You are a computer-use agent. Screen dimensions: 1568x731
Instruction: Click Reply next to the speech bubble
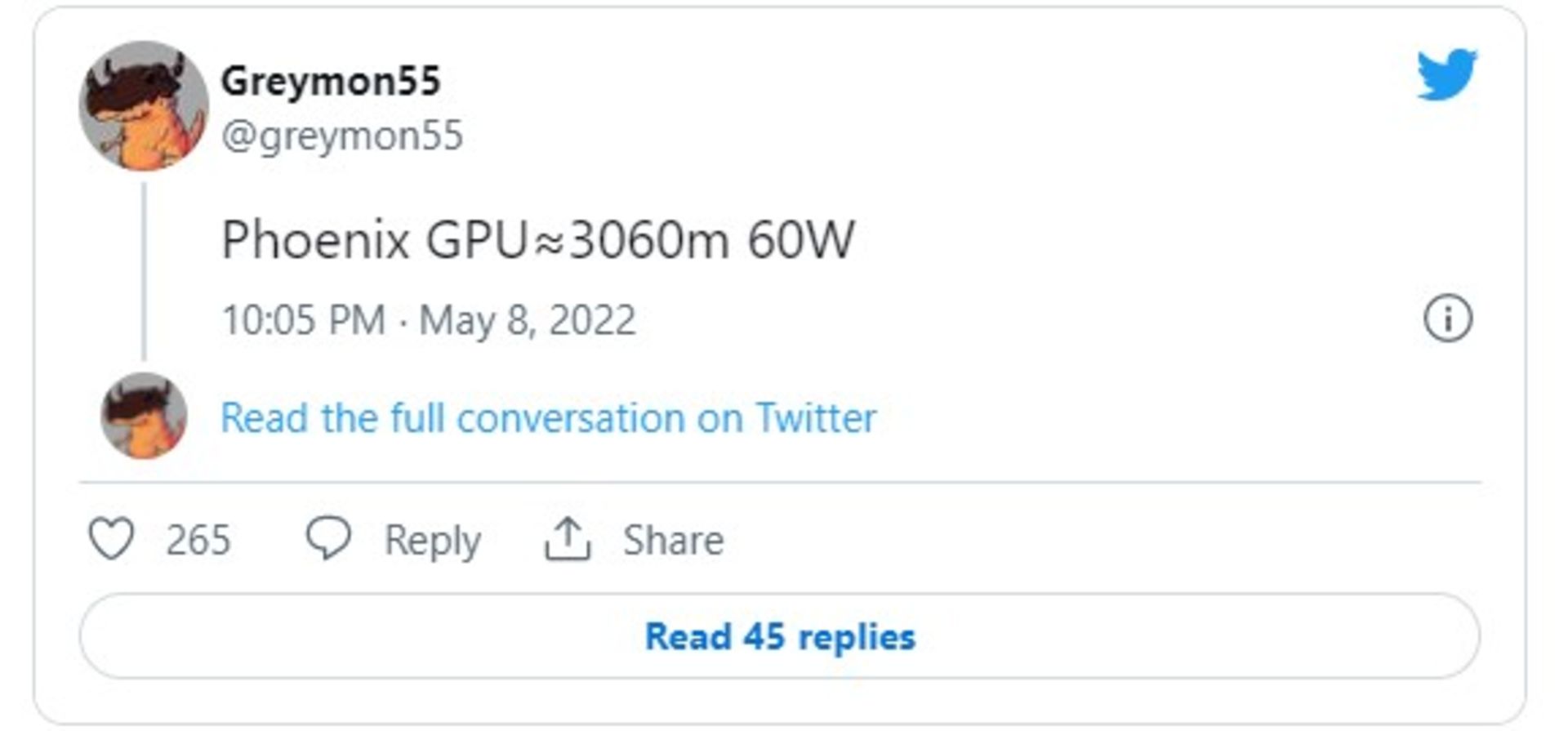[432, 538]
